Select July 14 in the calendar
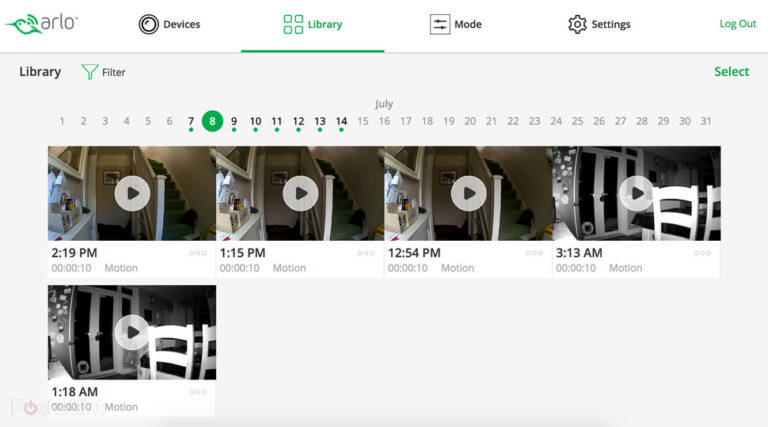 (x=341, y=121)
